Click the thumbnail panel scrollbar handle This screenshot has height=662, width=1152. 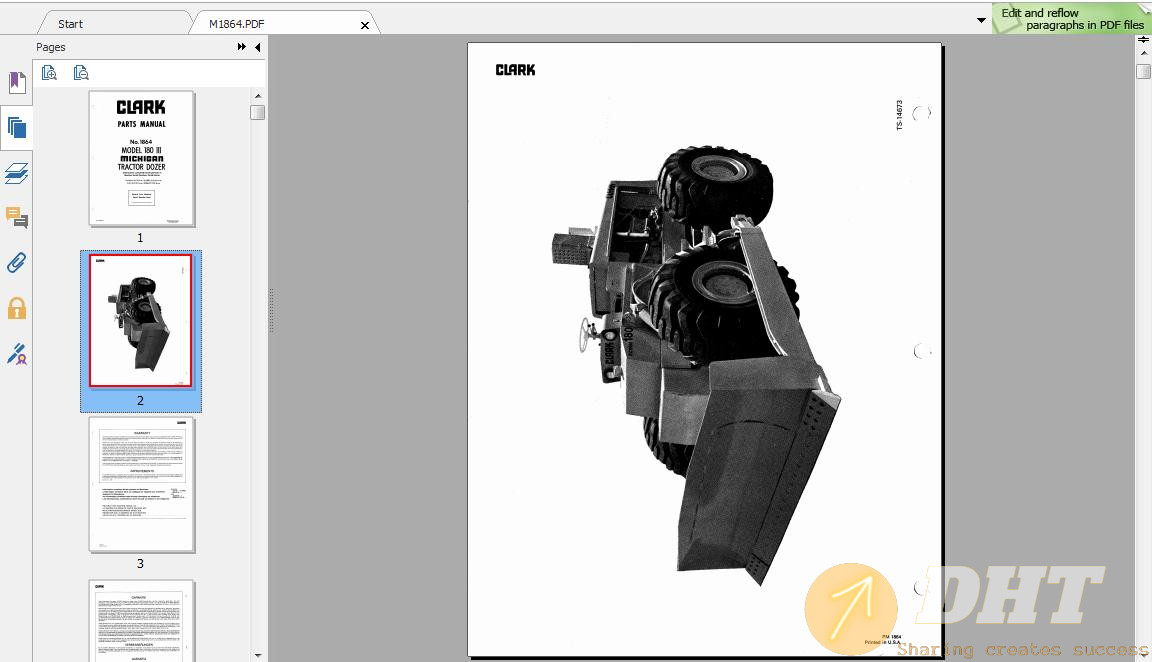pos(258,112)
